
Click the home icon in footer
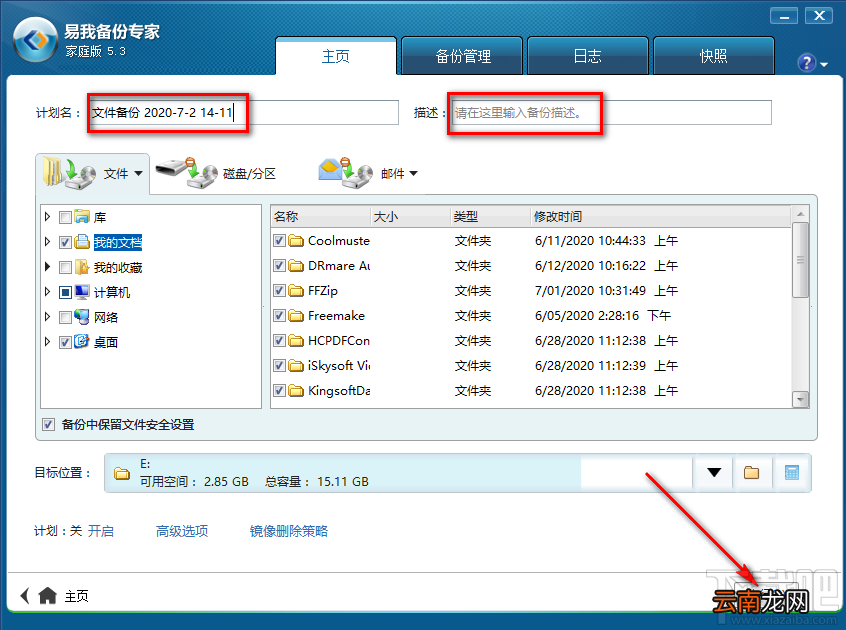coord(47,595)
